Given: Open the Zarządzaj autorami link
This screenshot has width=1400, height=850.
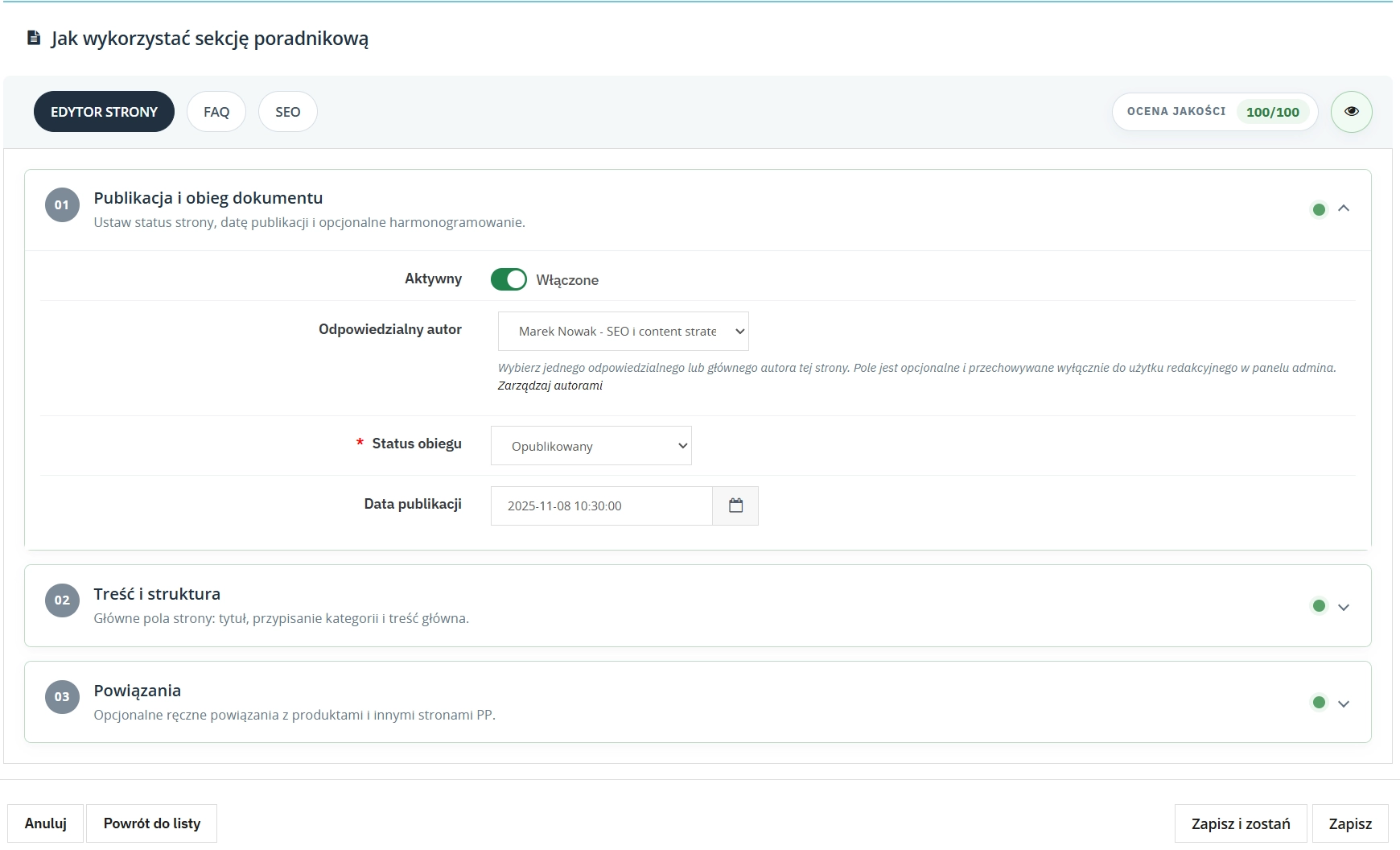Looking at the screenshot, I should (550, 386).
